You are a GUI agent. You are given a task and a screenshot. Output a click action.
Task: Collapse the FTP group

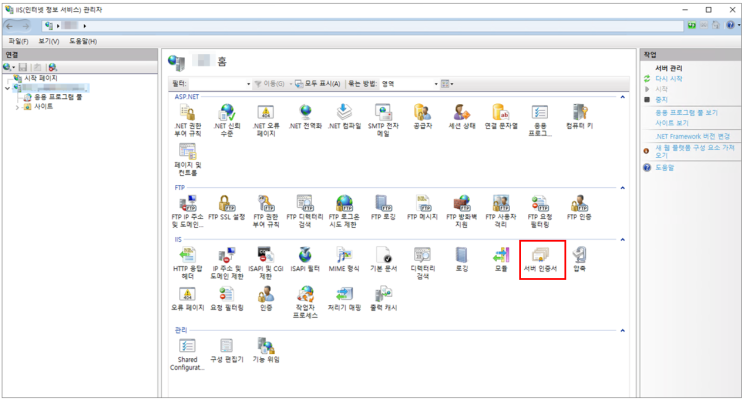tap(623, 188)
